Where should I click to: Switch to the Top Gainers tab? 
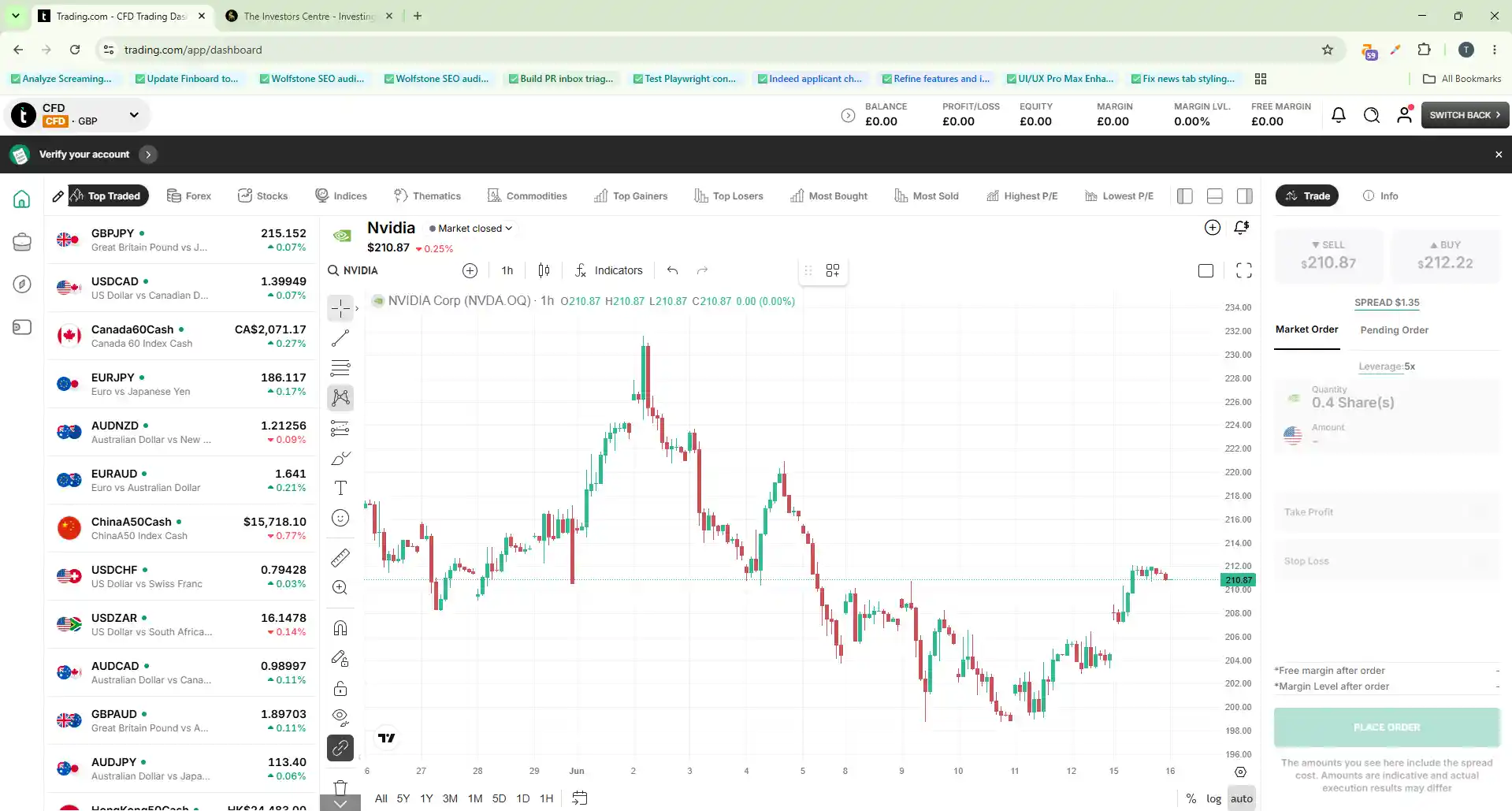(630, 196)
